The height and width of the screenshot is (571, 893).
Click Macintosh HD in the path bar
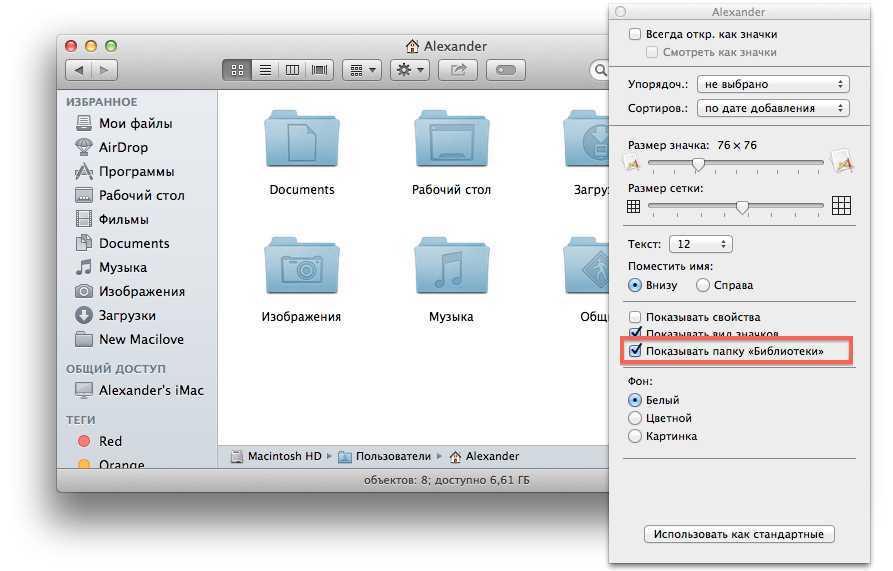tap(277, 456)
